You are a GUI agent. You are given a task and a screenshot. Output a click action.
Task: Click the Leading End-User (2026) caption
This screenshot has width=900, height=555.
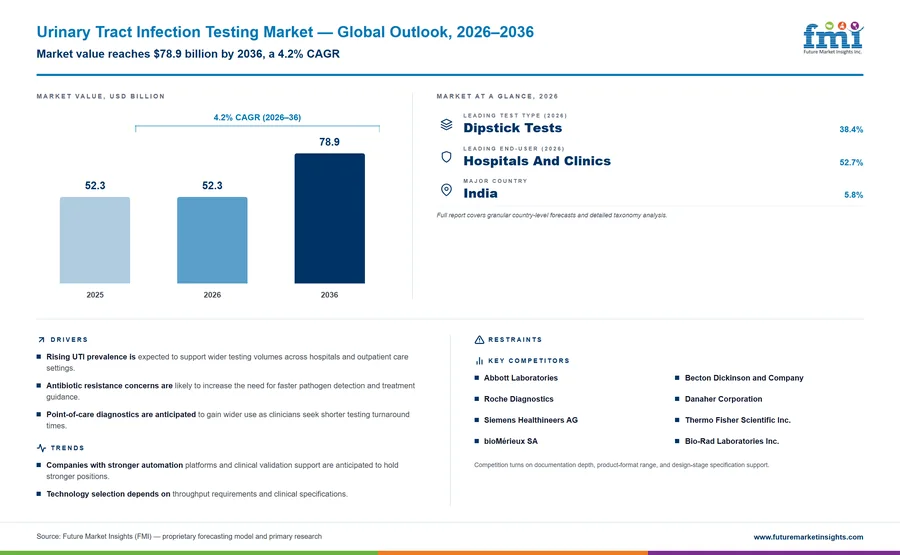coord(514,149)
